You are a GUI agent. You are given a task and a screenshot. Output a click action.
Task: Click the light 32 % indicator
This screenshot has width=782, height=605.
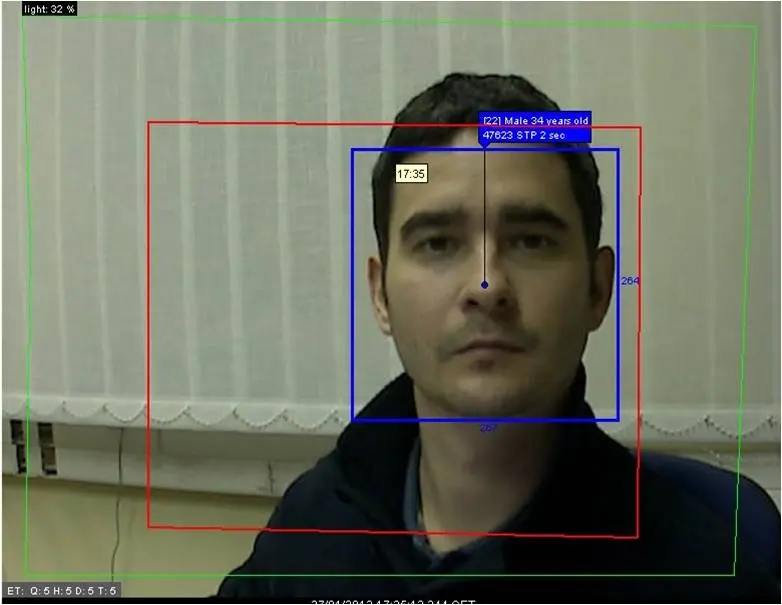pyautogui.click(x=49, y=9)
